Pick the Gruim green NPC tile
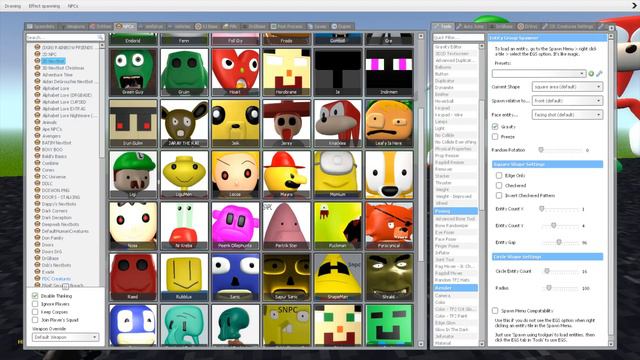Viewport: 640px width, 360px height. pos(184,72)
